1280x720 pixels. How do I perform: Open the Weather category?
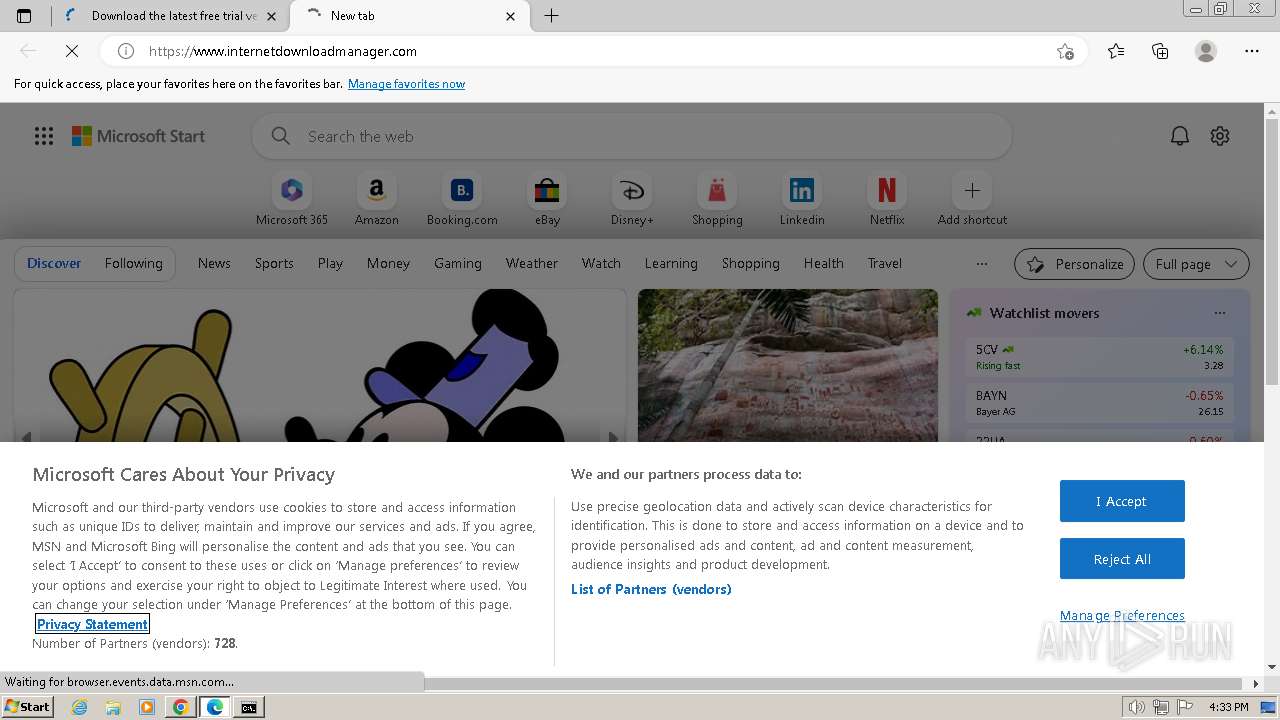(532, 263)
